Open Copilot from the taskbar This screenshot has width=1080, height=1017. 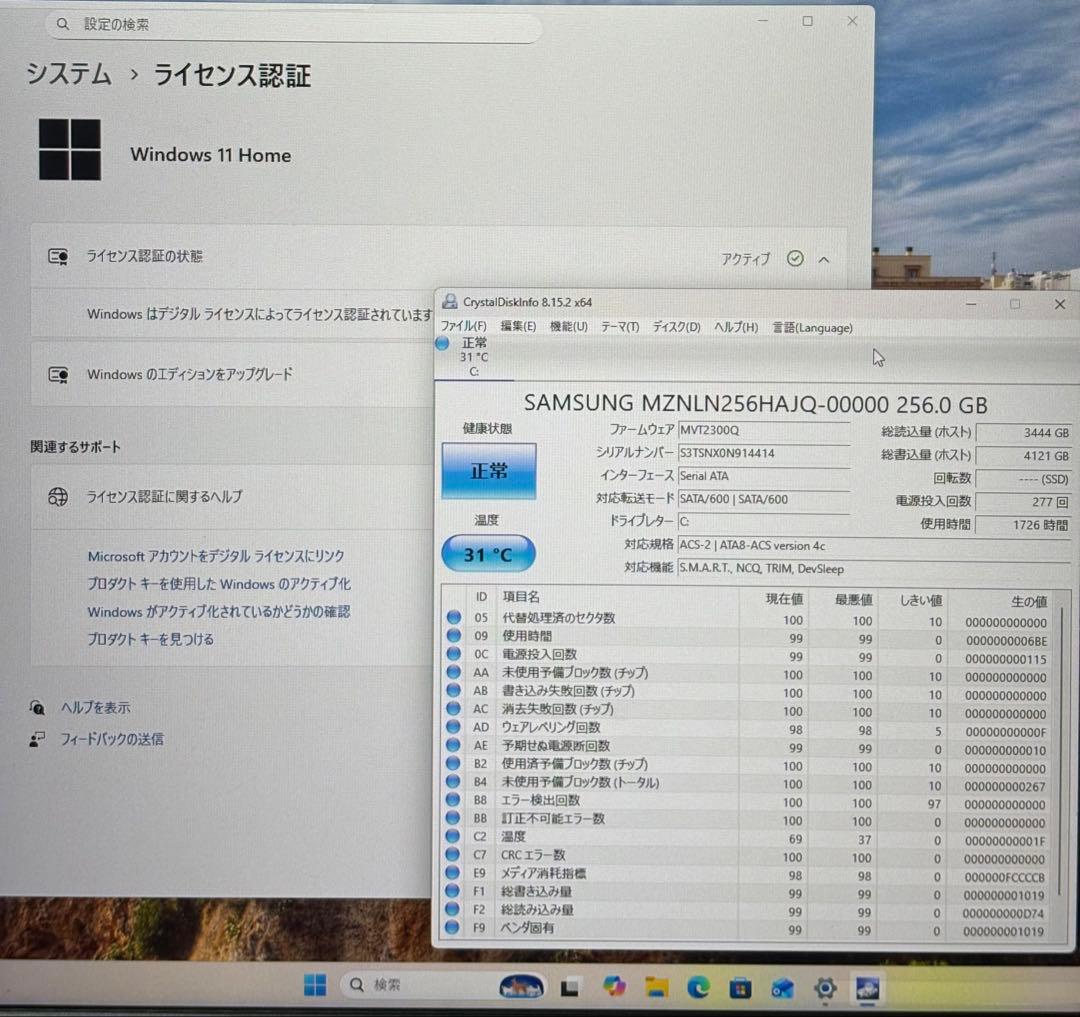coord(613,986)
